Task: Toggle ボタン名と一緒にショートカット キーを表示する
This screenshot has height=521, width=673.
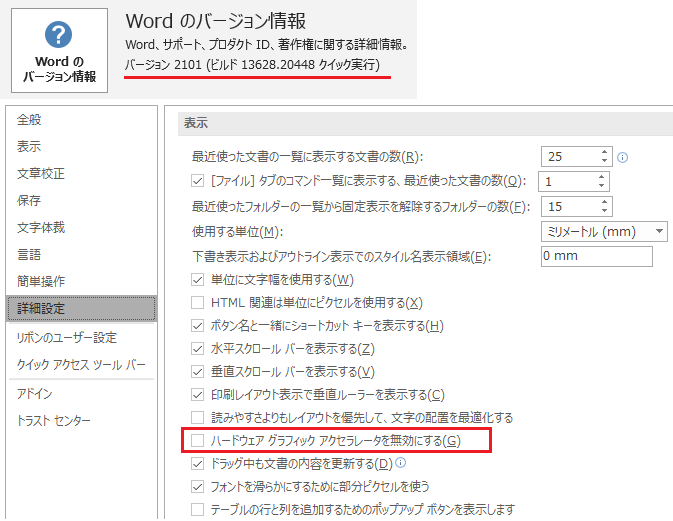Action: (197, 326)
